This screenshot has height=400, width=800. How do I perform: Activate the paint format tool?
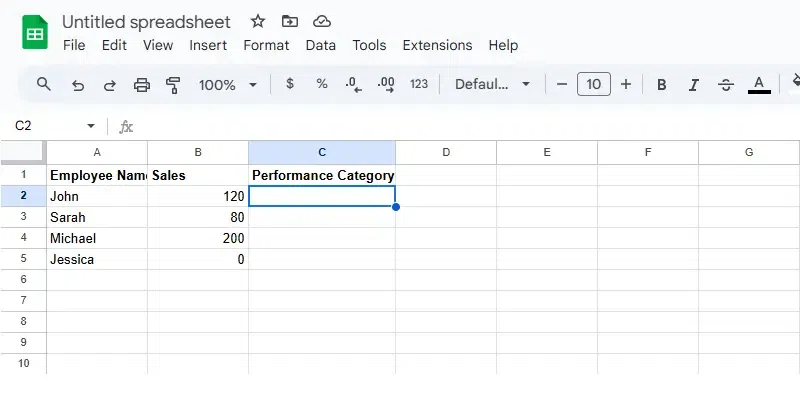[173, 85]
